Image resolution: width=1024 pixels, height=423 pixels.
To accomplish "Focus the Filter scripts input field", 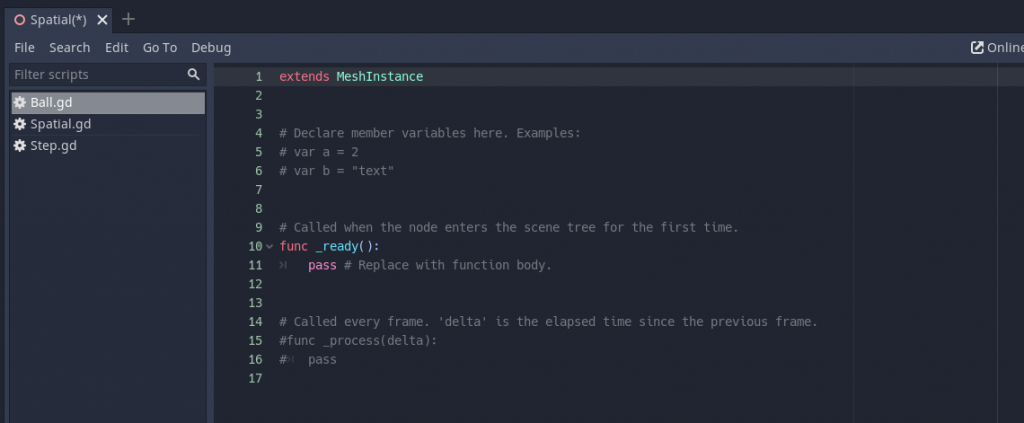I will point(108,74).
